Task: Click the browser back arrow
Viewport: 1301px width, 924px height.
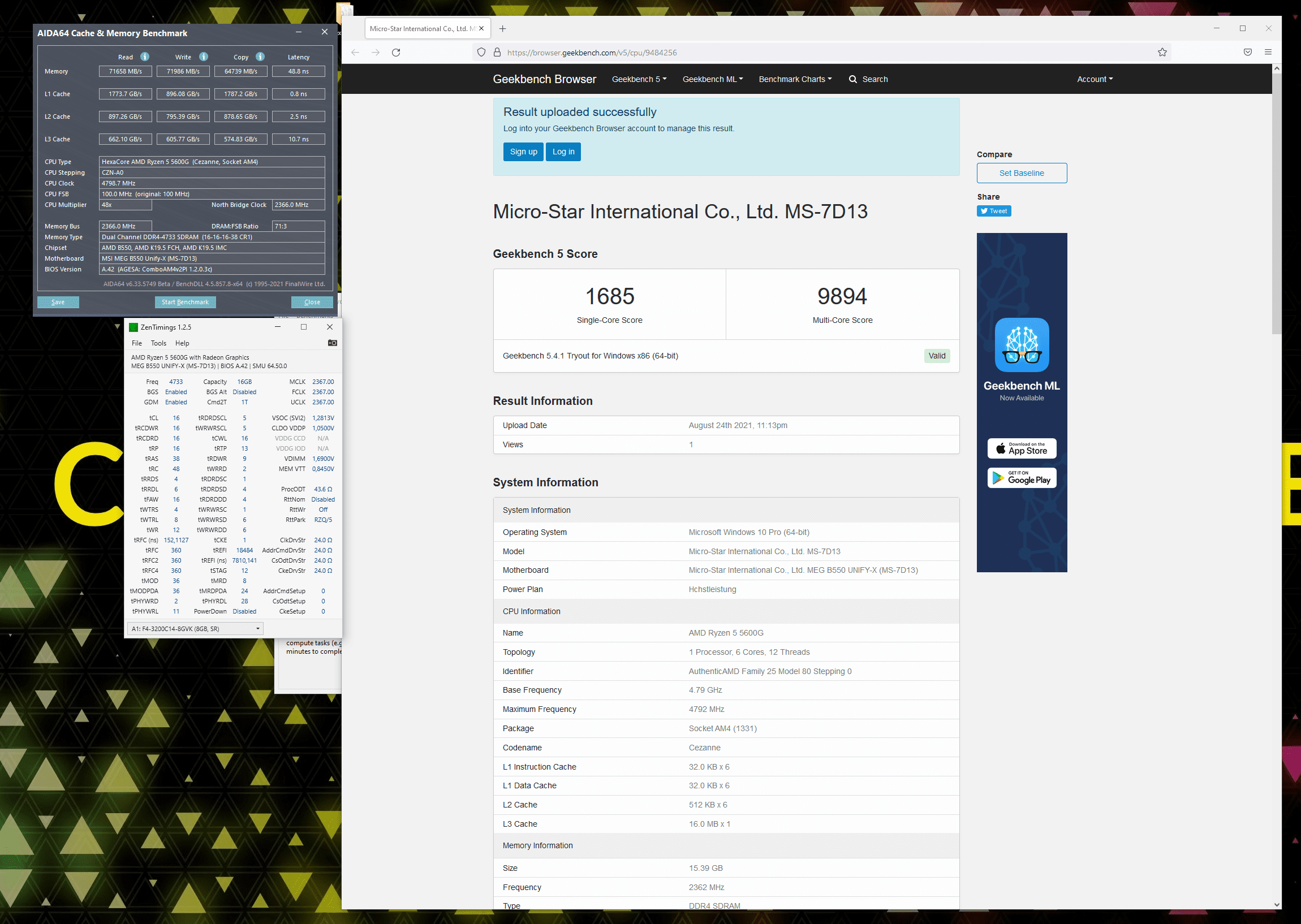Action: click(x=355, y=53)
